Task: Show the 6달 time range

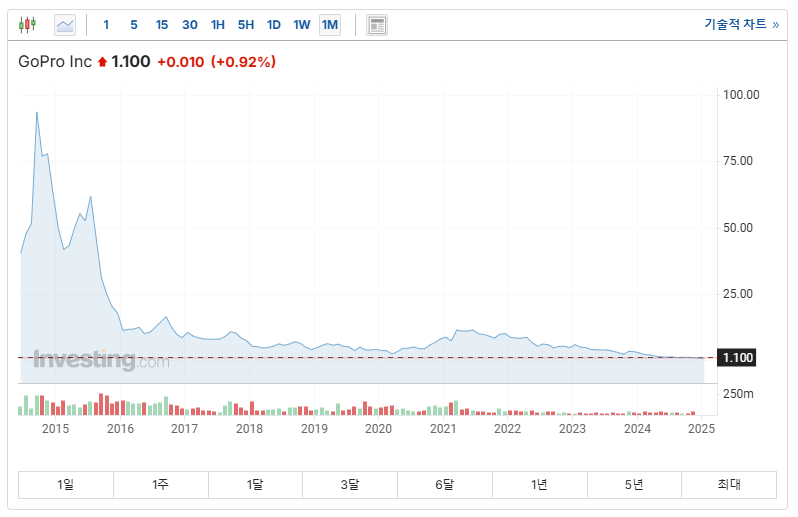Action: pyautogui.click(x=444, y=484)
